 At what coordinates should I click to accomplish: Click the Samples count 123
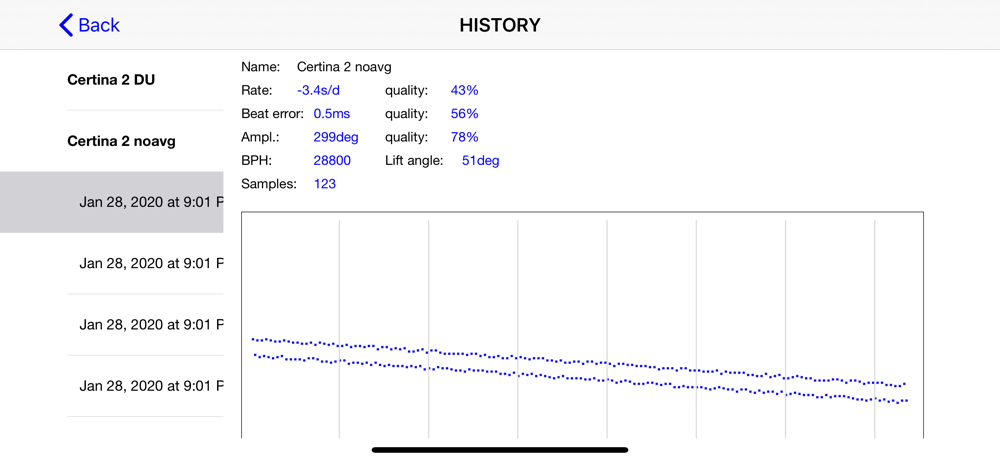[325, 184]
